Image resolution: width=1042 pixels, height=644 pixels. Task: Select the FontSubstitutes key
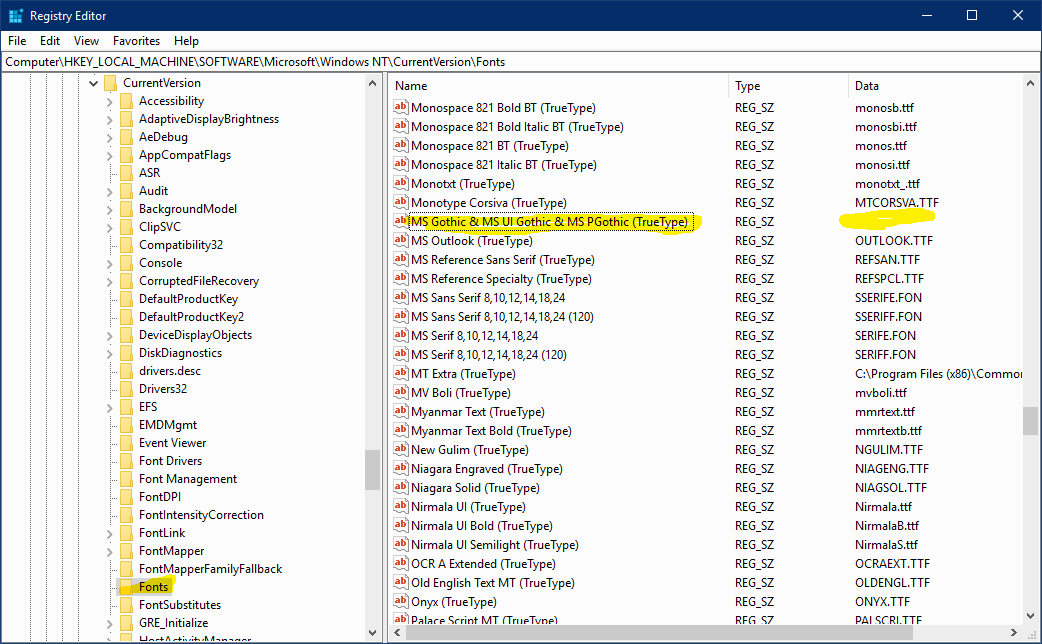pos(179,605)
